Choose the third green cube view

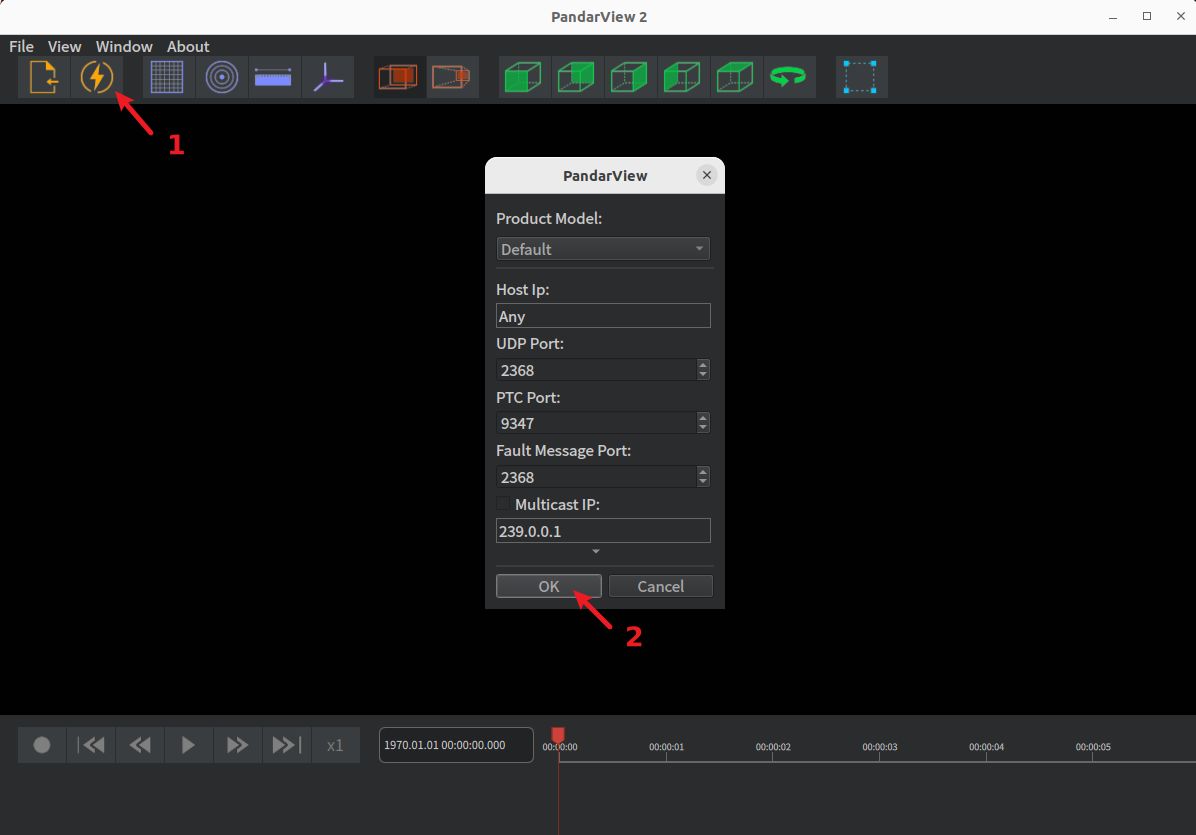(629, 77)
